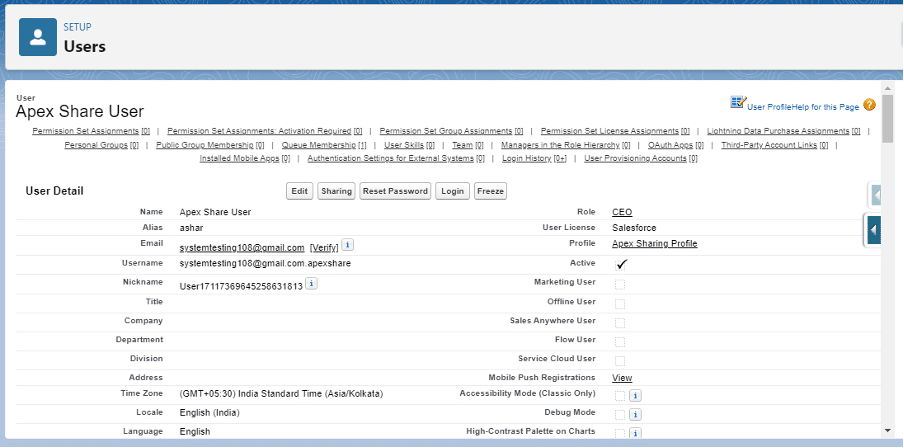
Task: Click the View link for Mobile Push Registrations
Action: pos(622,378)
